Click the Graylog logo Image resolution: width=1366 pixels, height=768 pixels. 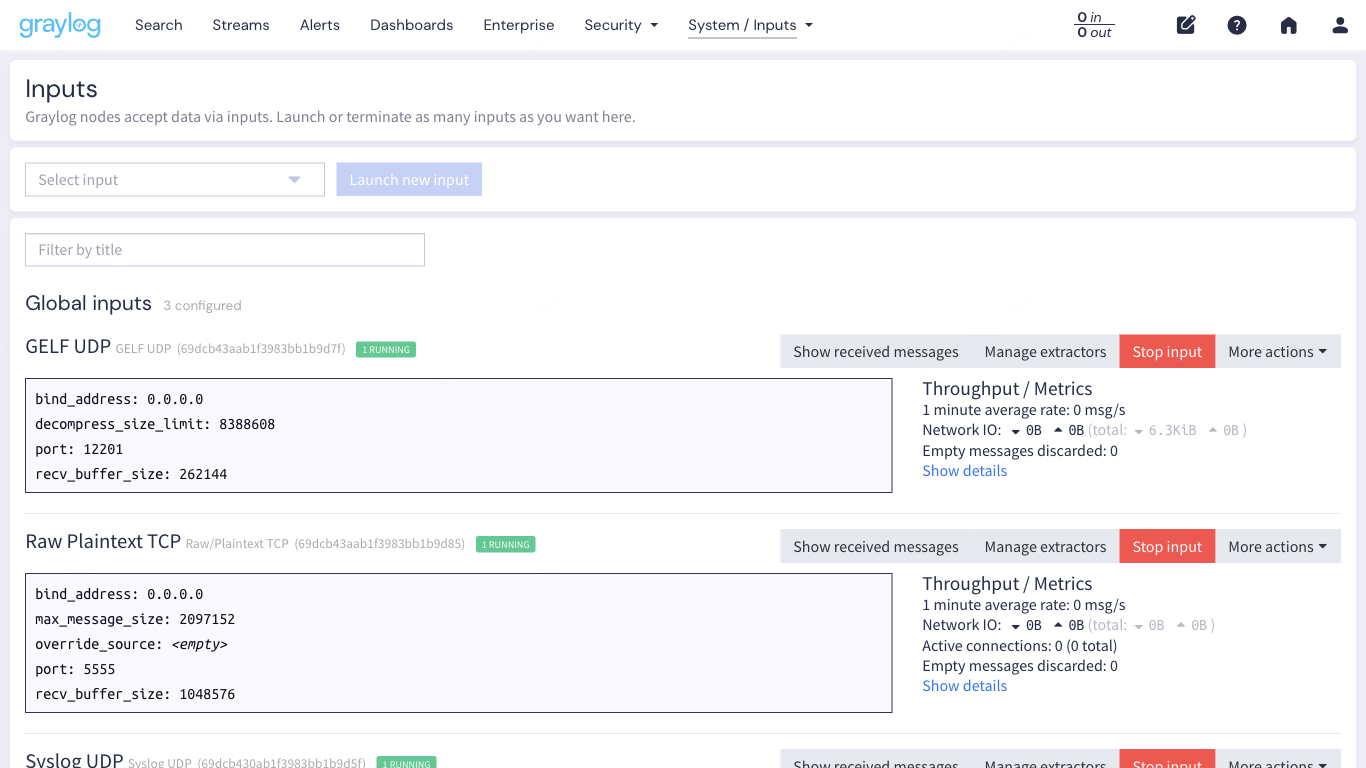click(59, 24)
